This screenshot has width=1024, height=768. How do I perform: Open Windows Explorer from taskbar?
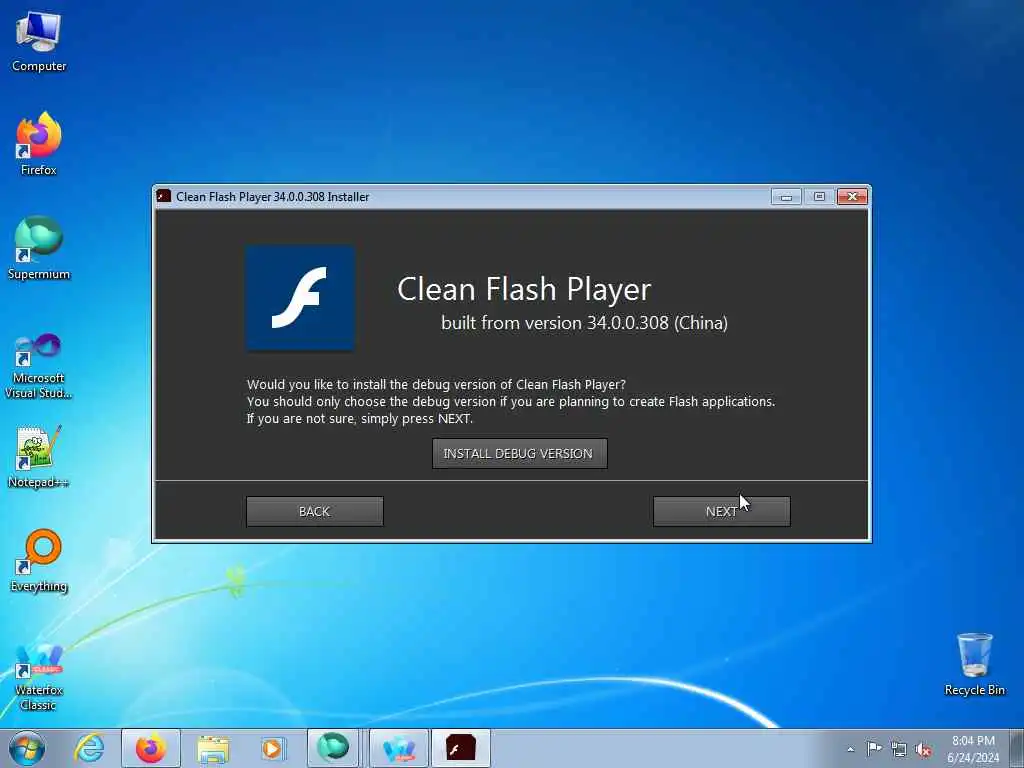click(213, 748)
